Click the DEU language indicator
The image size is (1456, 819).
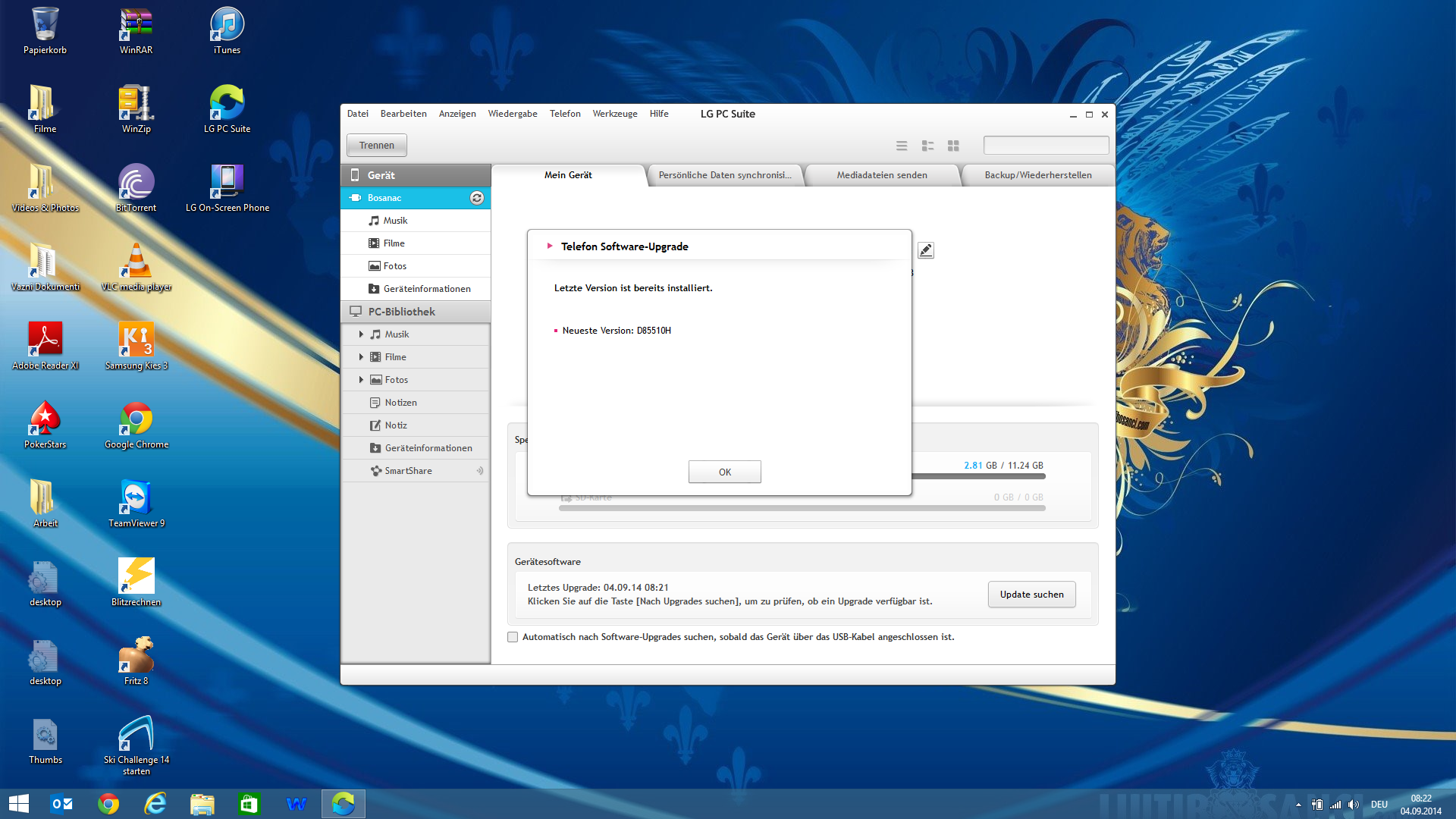pos(1379,805)
